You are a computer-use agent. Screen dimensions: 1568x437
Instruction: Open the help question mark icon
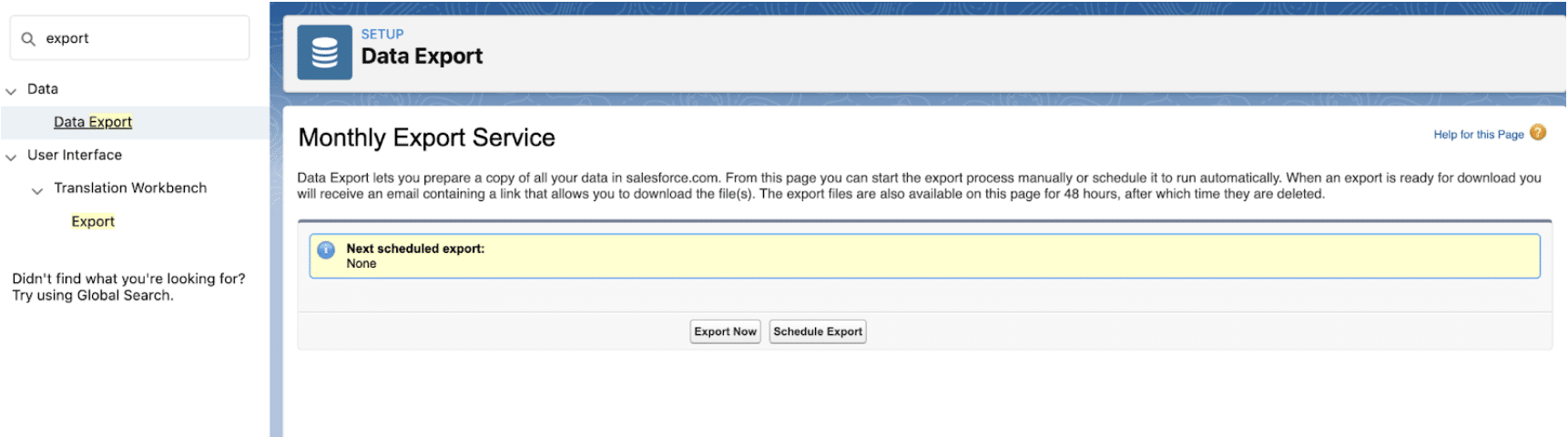pos(1538,133)
